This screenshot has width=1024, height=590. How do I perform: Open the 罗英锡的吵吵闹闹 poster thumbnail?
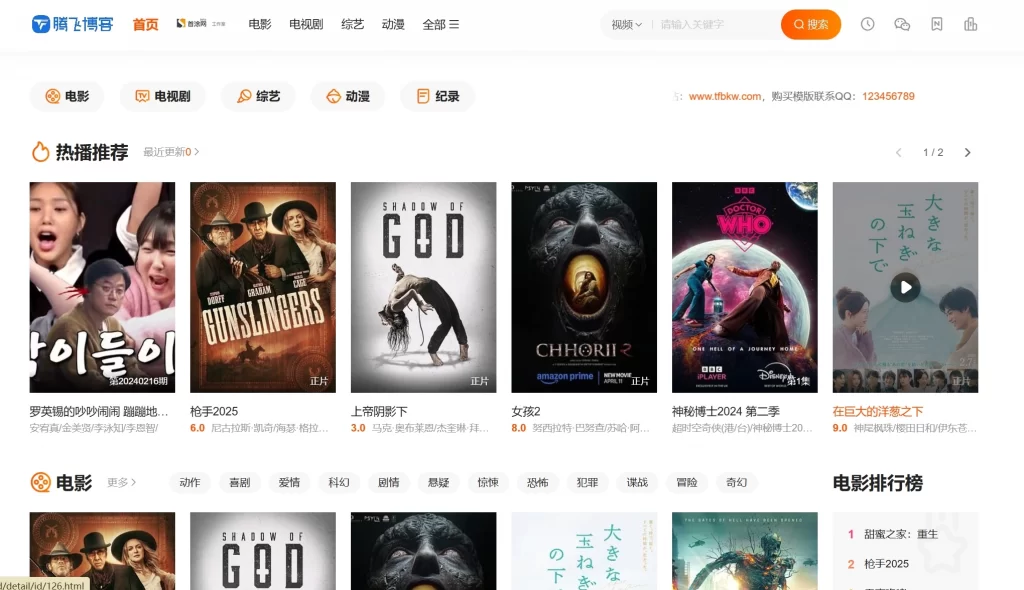tap(102, 287)
